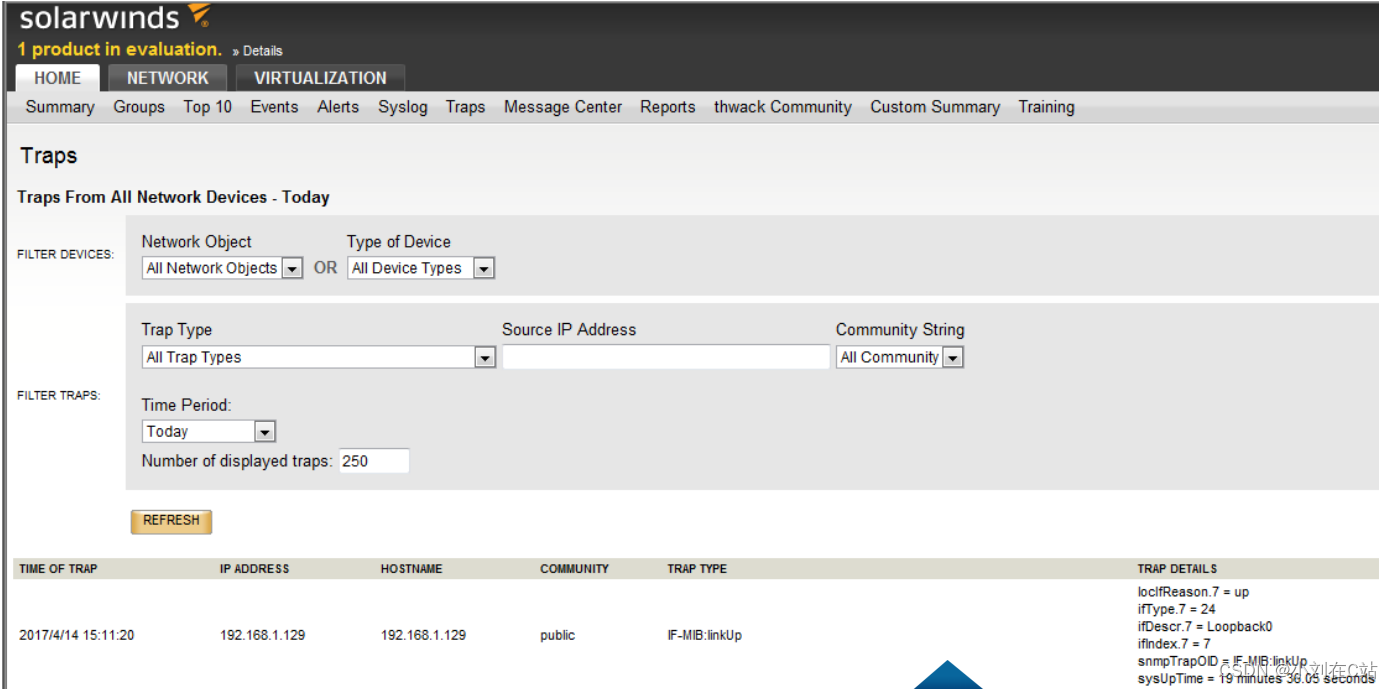Open Groups menu item

139,107
